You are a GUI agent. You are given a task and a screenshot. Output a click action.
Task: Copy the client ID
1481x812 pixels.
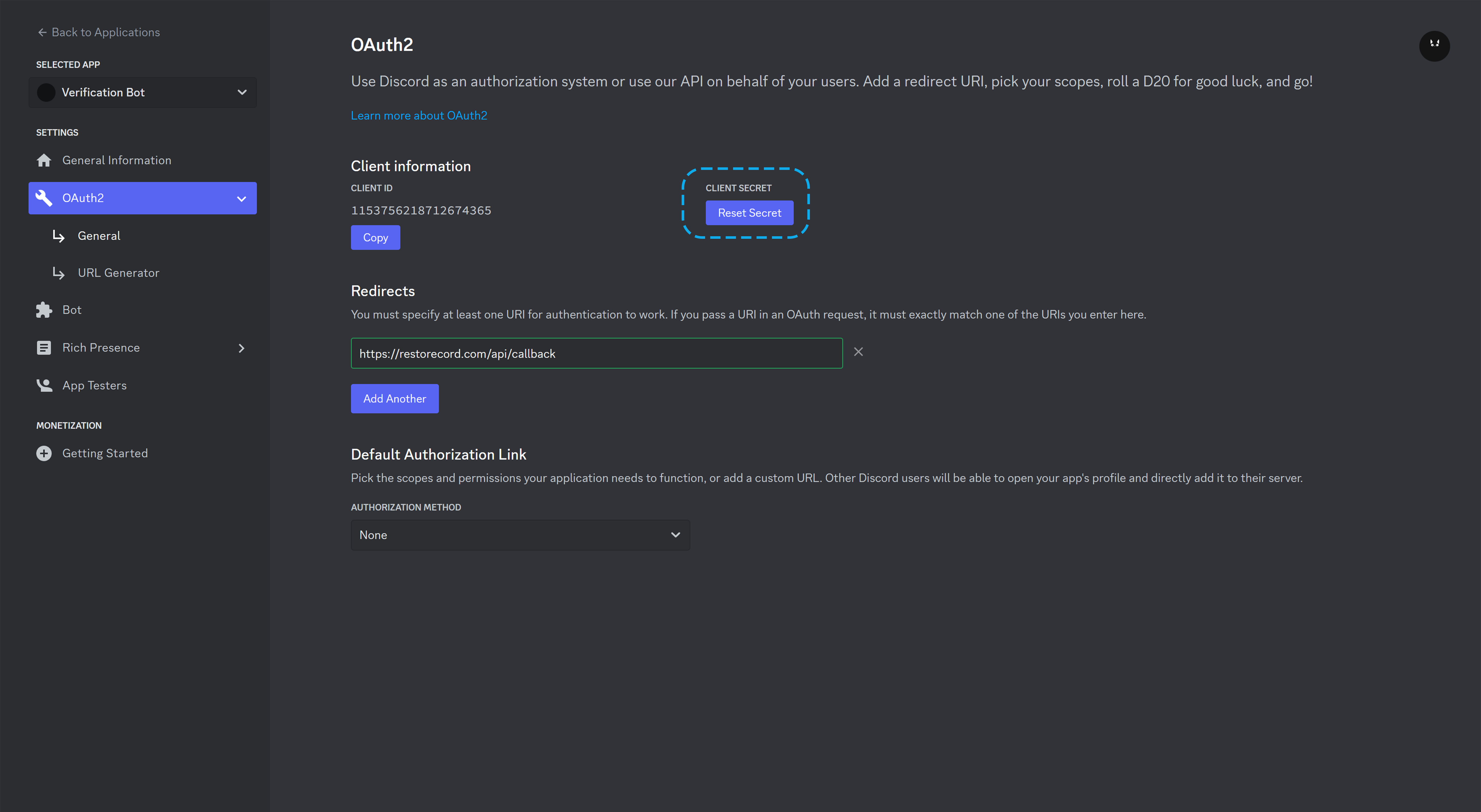pos(375,237)
